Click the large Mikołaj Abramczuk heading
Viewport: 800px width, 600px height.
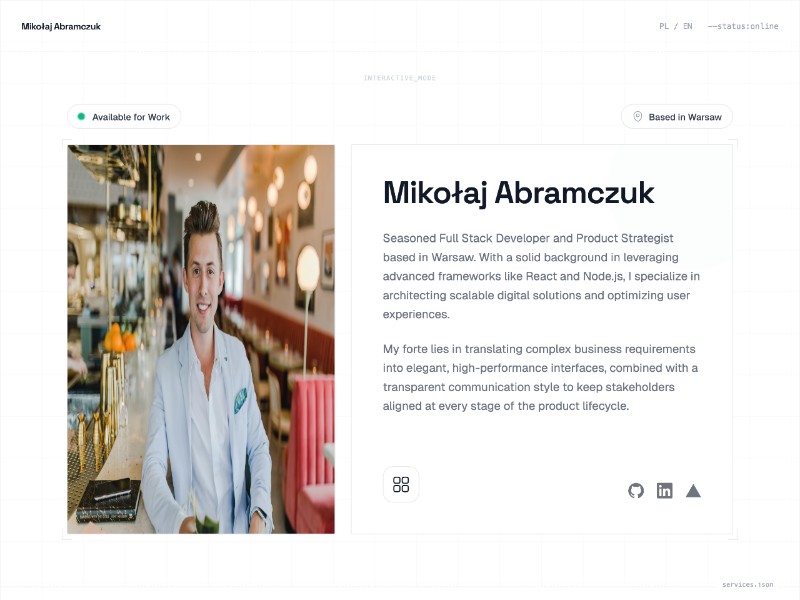coord(518,193)
